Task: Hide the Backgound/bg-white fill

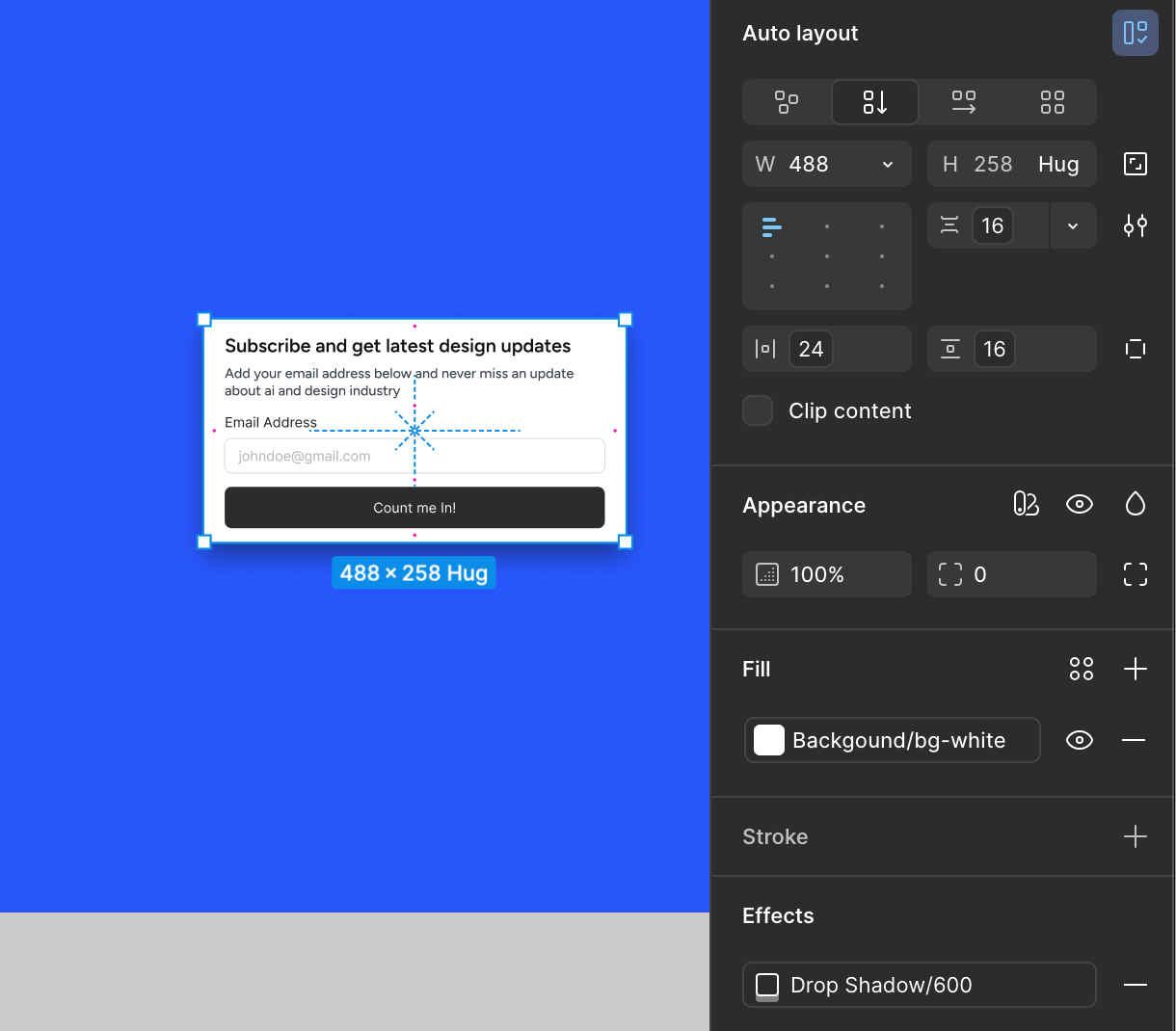Action: coord(1079,740)
